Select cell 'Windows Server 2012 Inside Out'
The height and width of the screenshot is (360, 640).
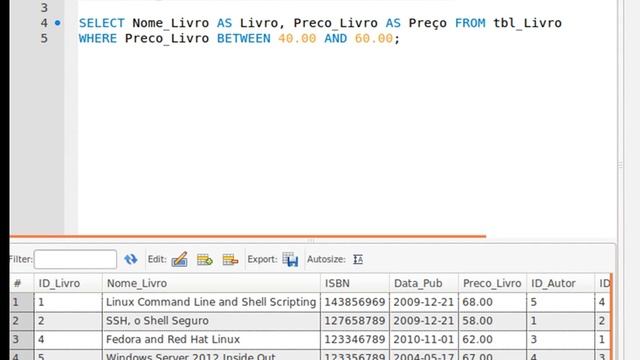coord(211,355)
